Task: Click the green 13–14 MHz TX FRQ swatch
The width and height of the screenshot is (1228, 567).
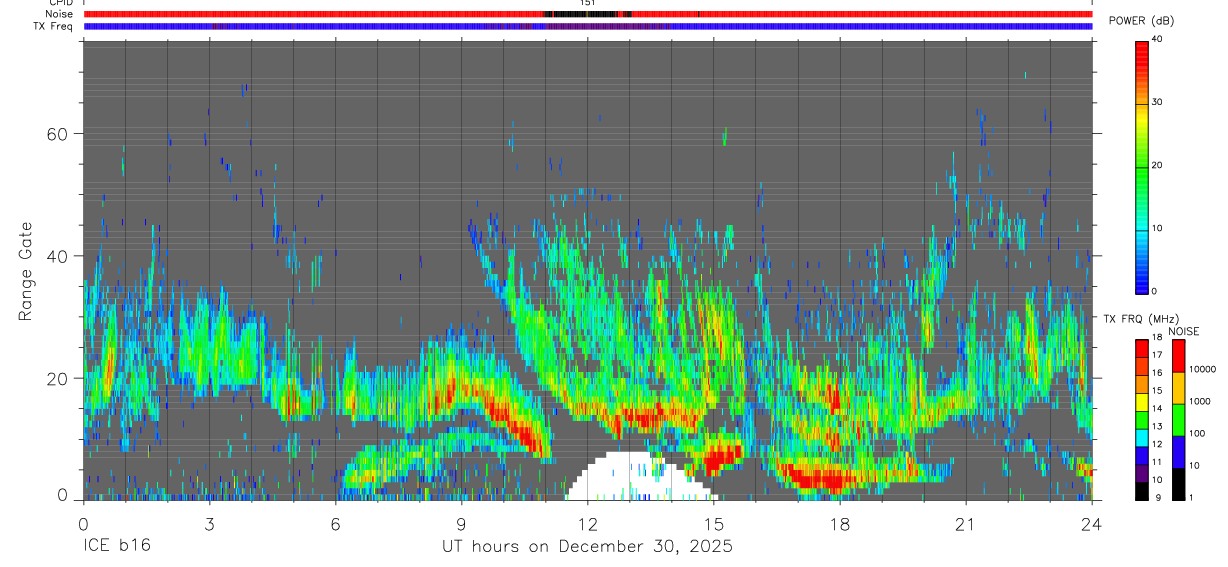Action: [1142, 420]
